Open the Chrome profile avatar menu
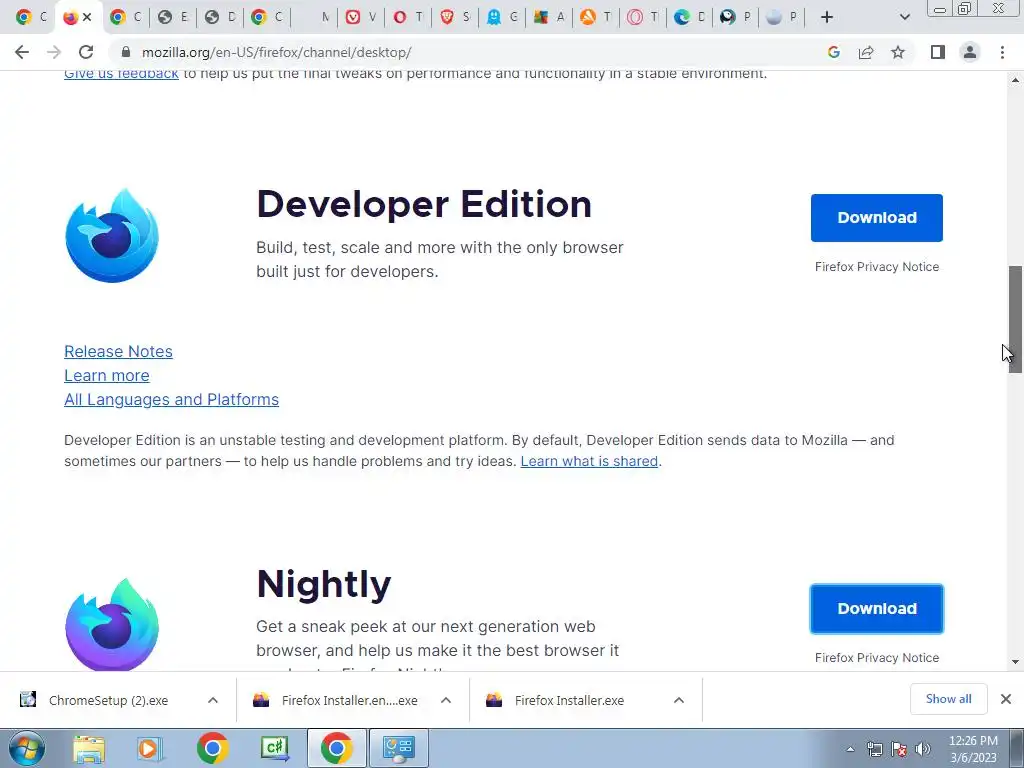 click(970, 52)
